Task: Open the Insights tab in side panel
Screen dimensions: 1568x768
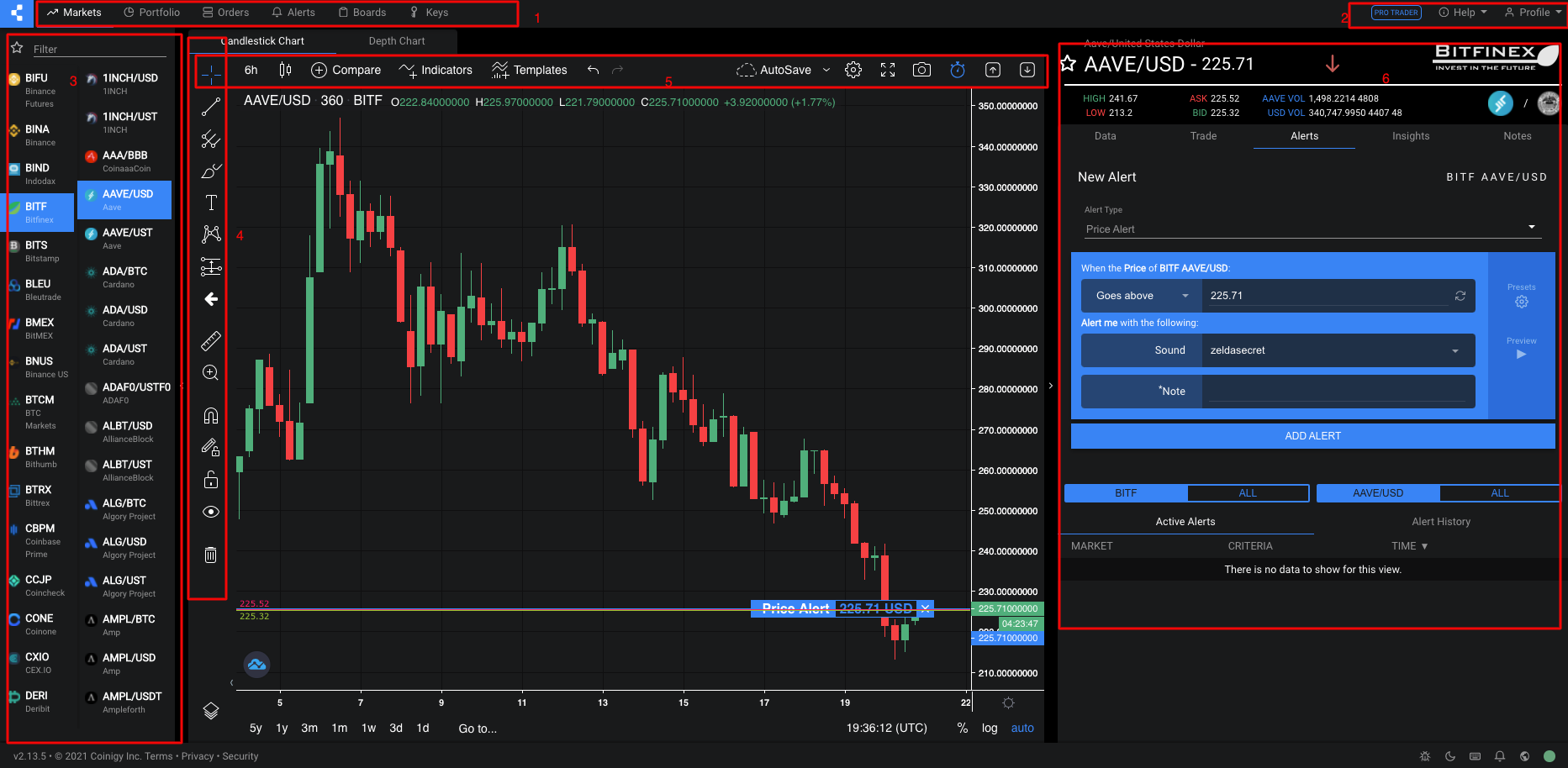Action: pyautogui.click(x=1411, y=136)
